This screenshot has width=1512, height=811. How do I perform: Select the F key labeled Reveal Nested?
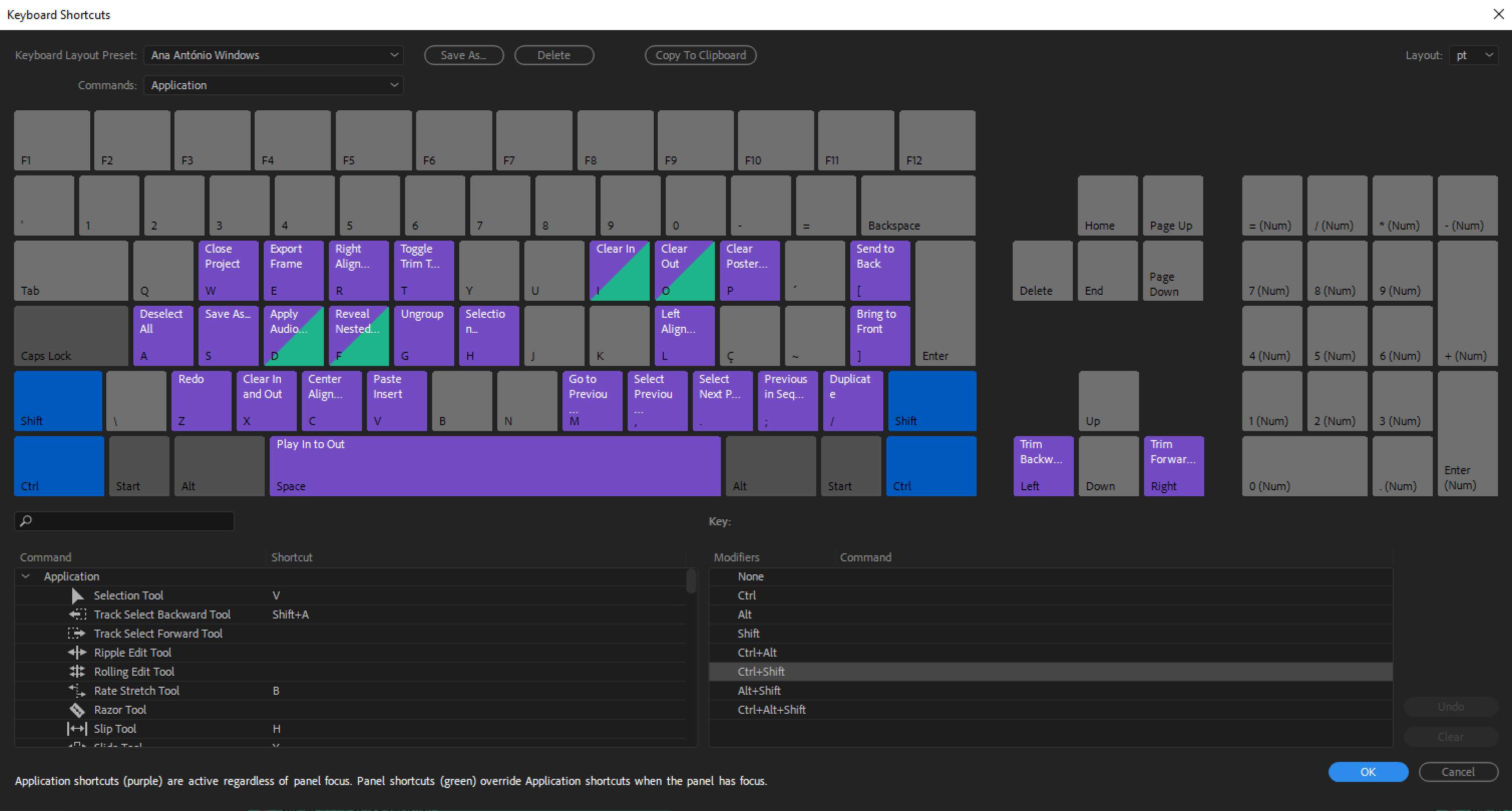358,336
